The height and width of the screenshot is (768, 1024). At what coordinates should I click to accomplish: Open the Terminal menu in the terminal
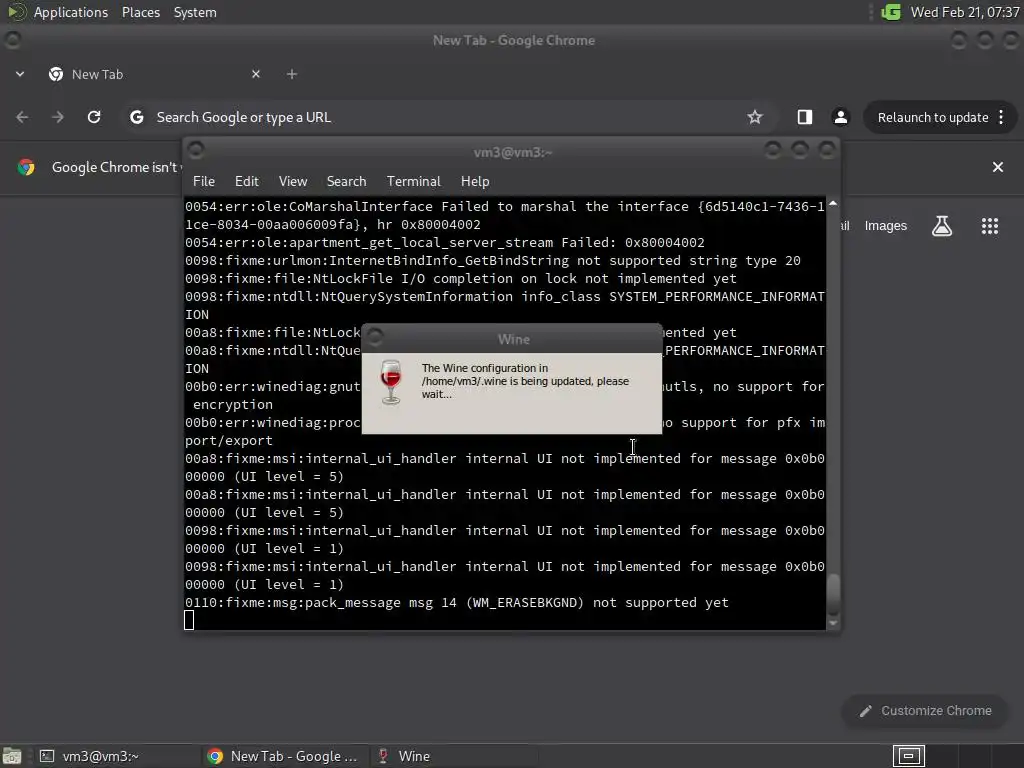(413, 182)
